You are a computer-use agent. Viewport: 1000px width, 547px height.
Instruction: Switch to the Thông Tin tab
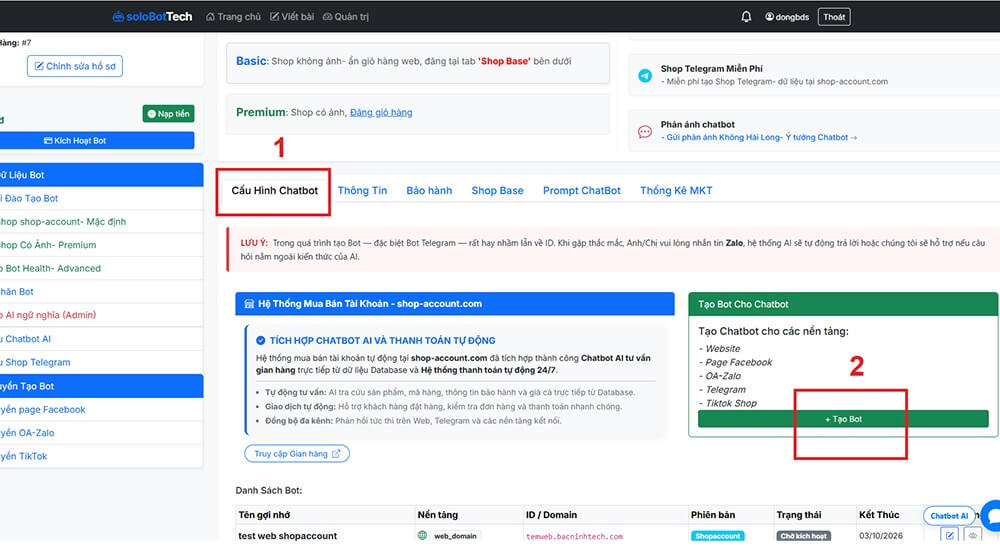click(x=362, y=191)
